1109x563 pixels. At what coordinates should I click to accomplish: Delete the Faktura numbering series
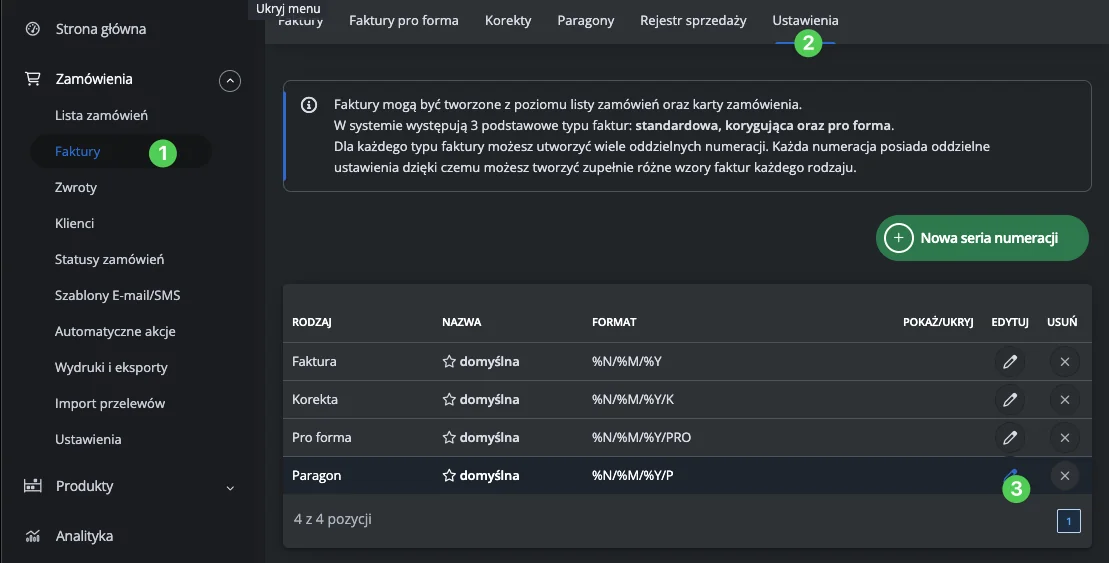(1064, 361)
